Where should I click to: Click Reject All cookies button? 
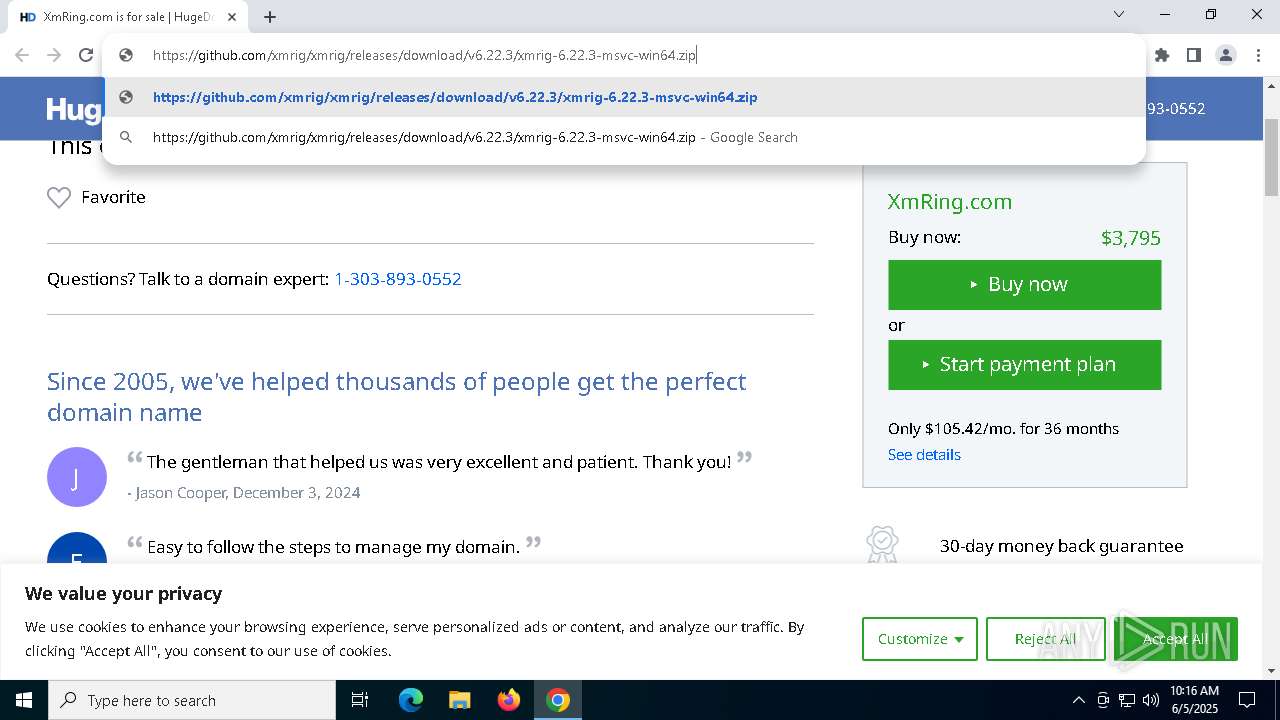(1045, 639)
